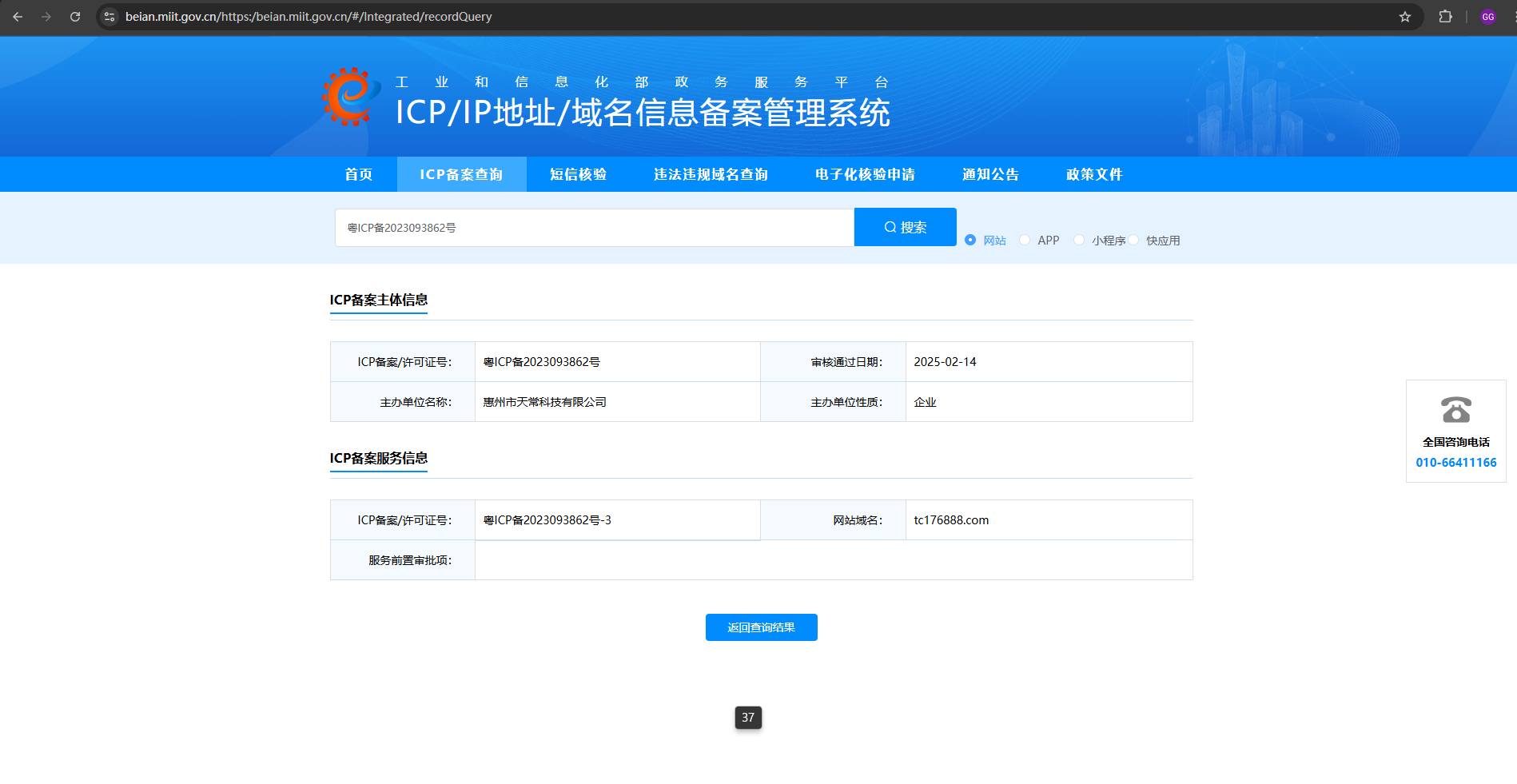Select the domain name tc176888.com
The height and width of the screenshot is (784, 1517).
coord(951,520)
